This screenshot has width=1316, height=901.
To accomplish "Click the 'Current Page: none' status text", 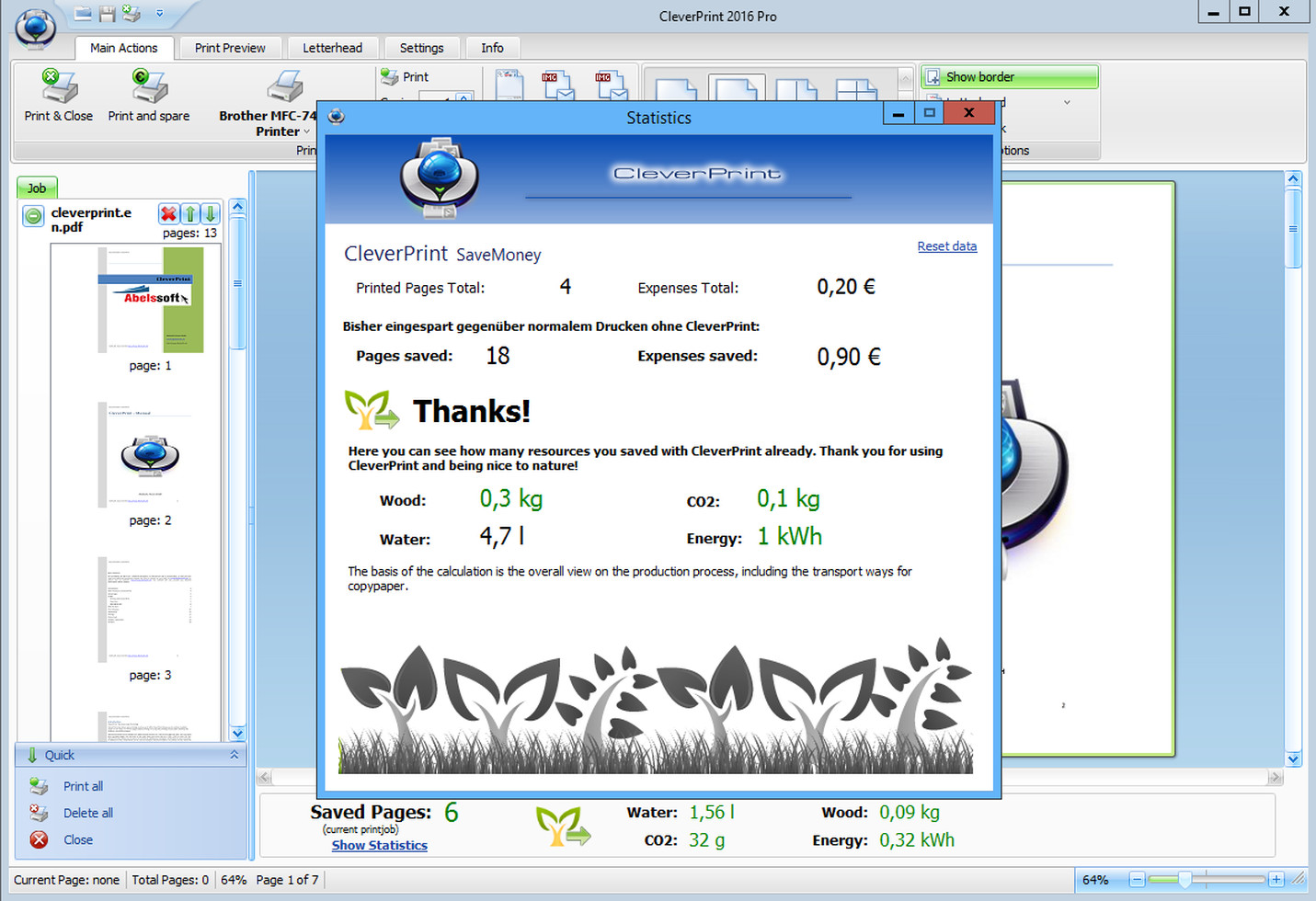I will point(66,880).
